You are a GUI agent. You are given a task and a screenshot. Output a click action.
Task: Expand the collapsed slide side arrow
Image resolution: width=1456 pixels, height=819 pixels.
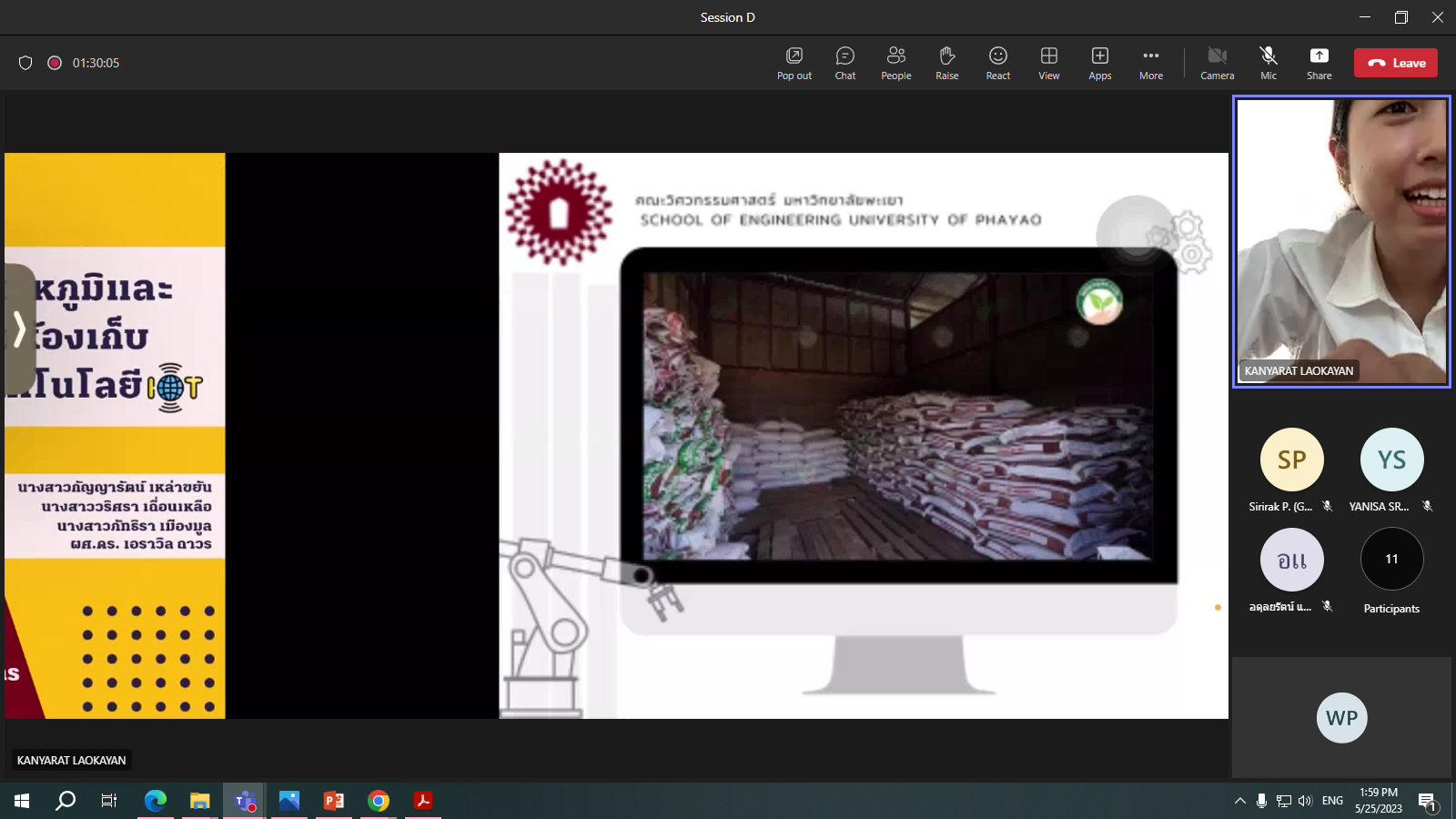(19, 329)
